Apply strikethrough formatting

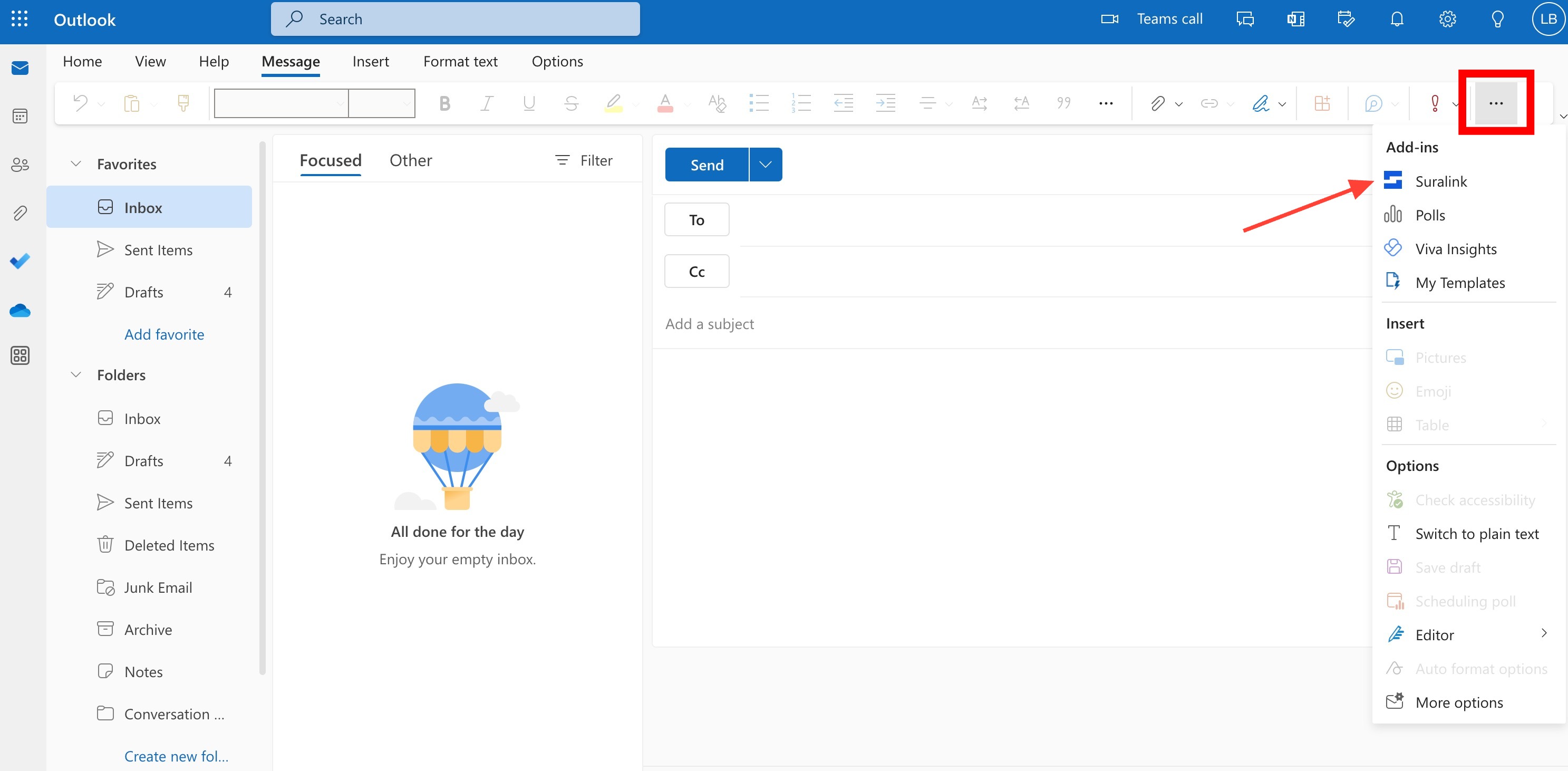click(x=571, y=103)
